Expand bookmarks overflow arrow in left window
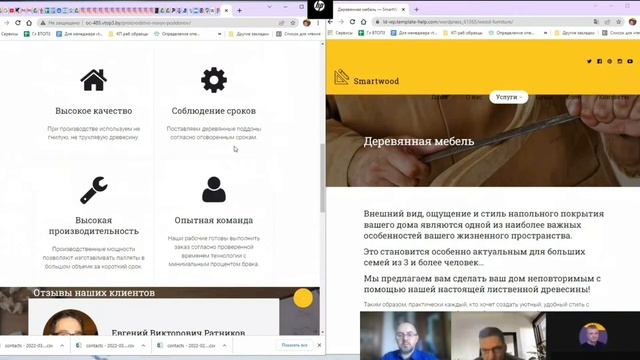This screenshot has width=640, height=360. (x=220, y=34)
